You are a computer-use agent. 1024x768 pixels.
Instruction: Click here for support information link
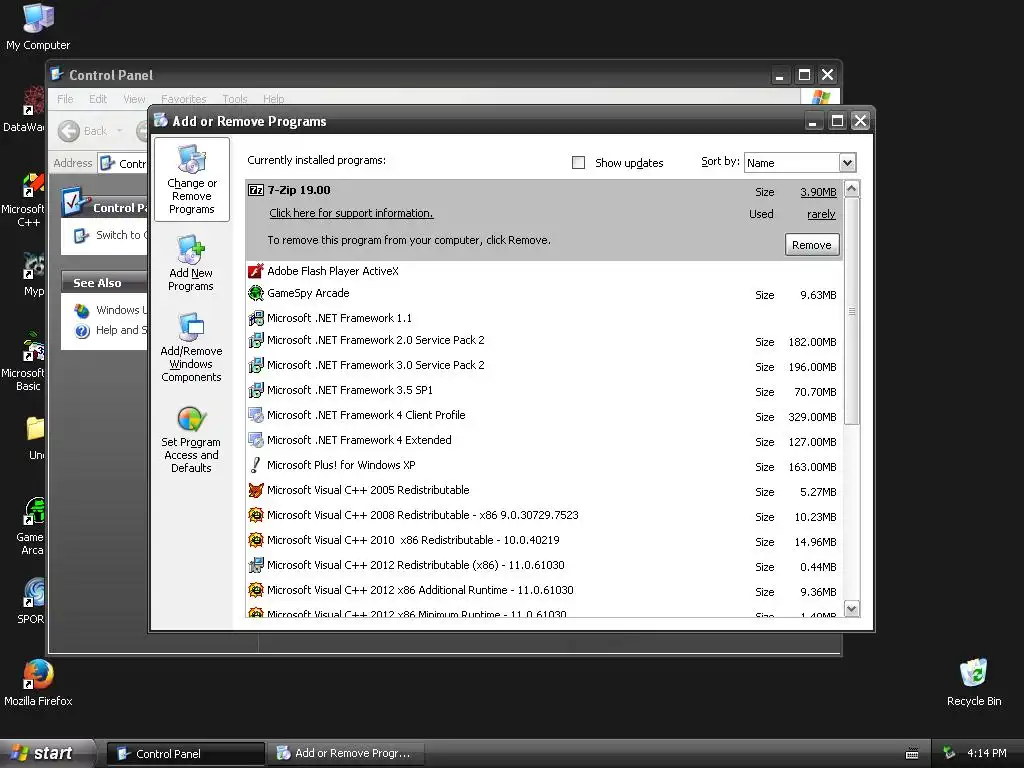(x=351, y=213)
